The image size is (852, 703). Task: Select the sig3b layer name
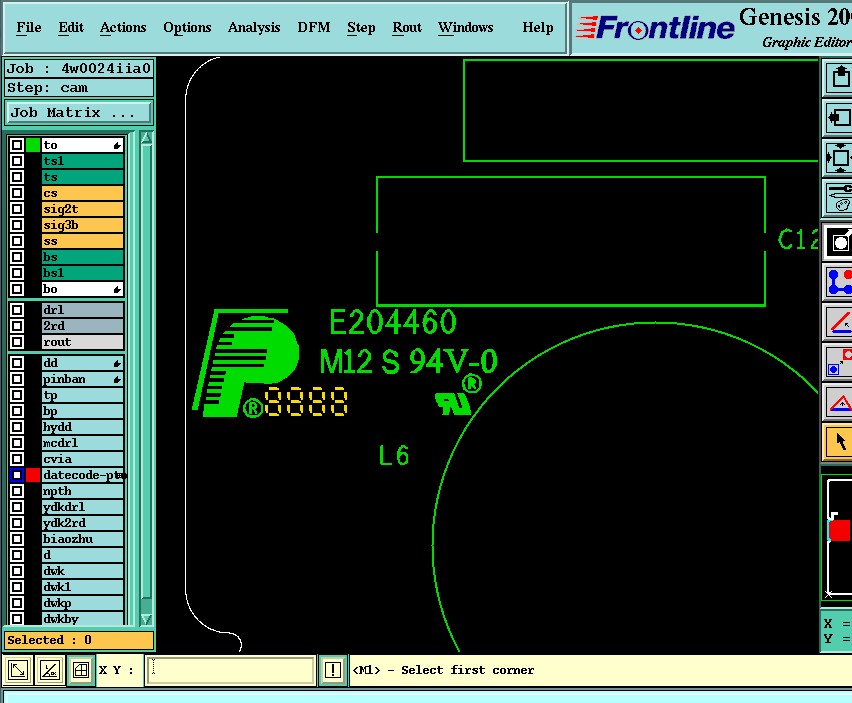tap(83, 225)
